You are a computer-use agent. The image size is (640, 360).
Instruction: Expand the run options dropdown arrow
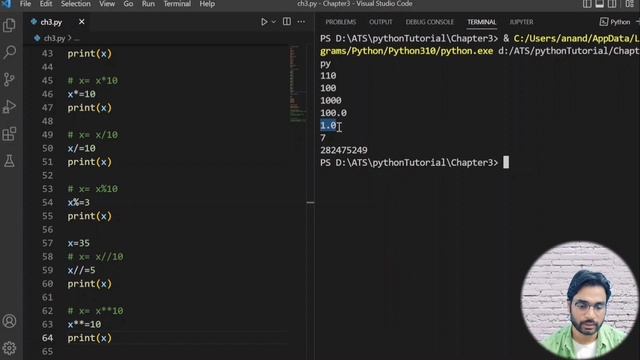[274, 22]
